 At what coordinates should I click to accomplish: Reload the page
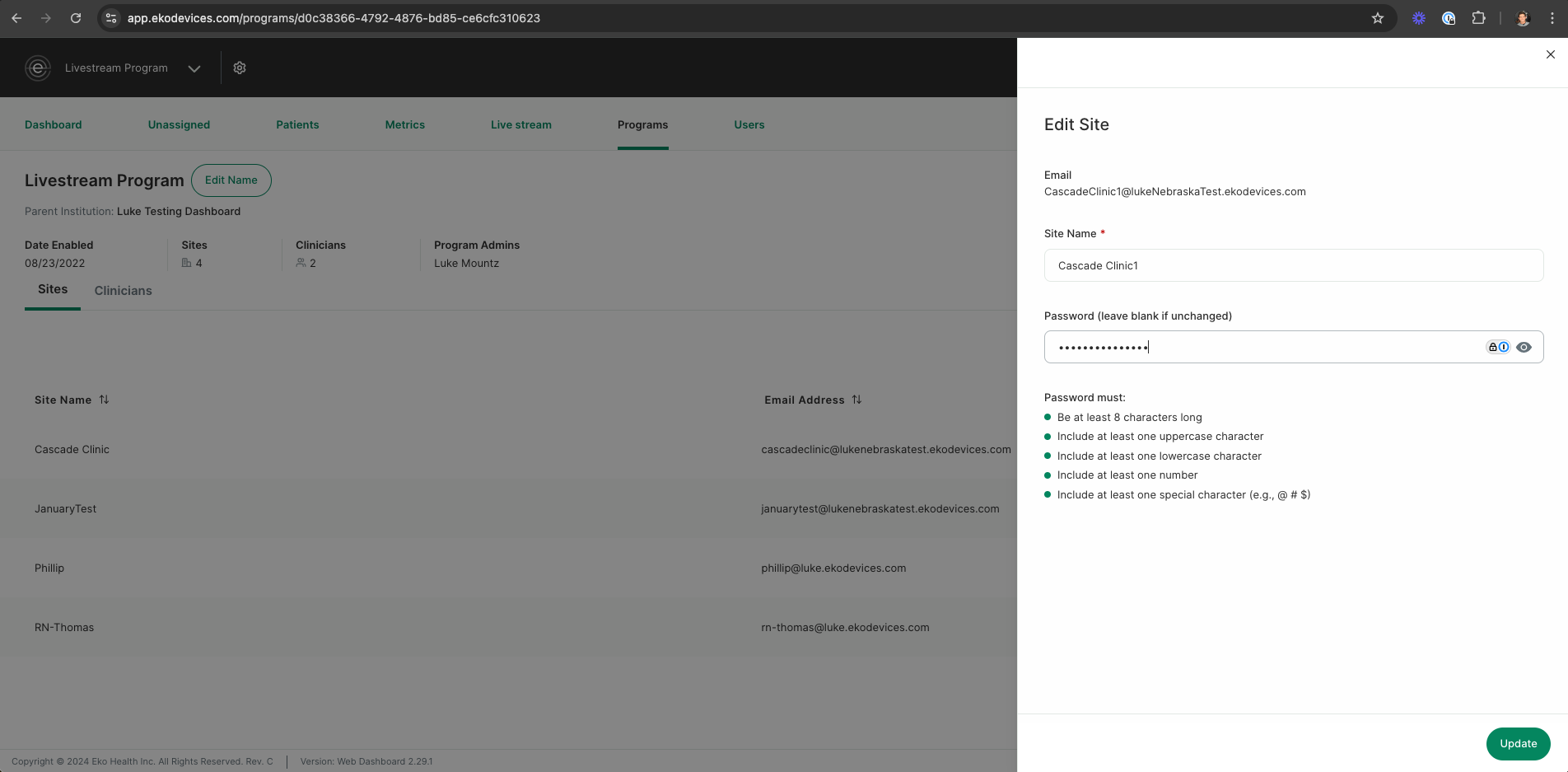(x=76, y=18)
